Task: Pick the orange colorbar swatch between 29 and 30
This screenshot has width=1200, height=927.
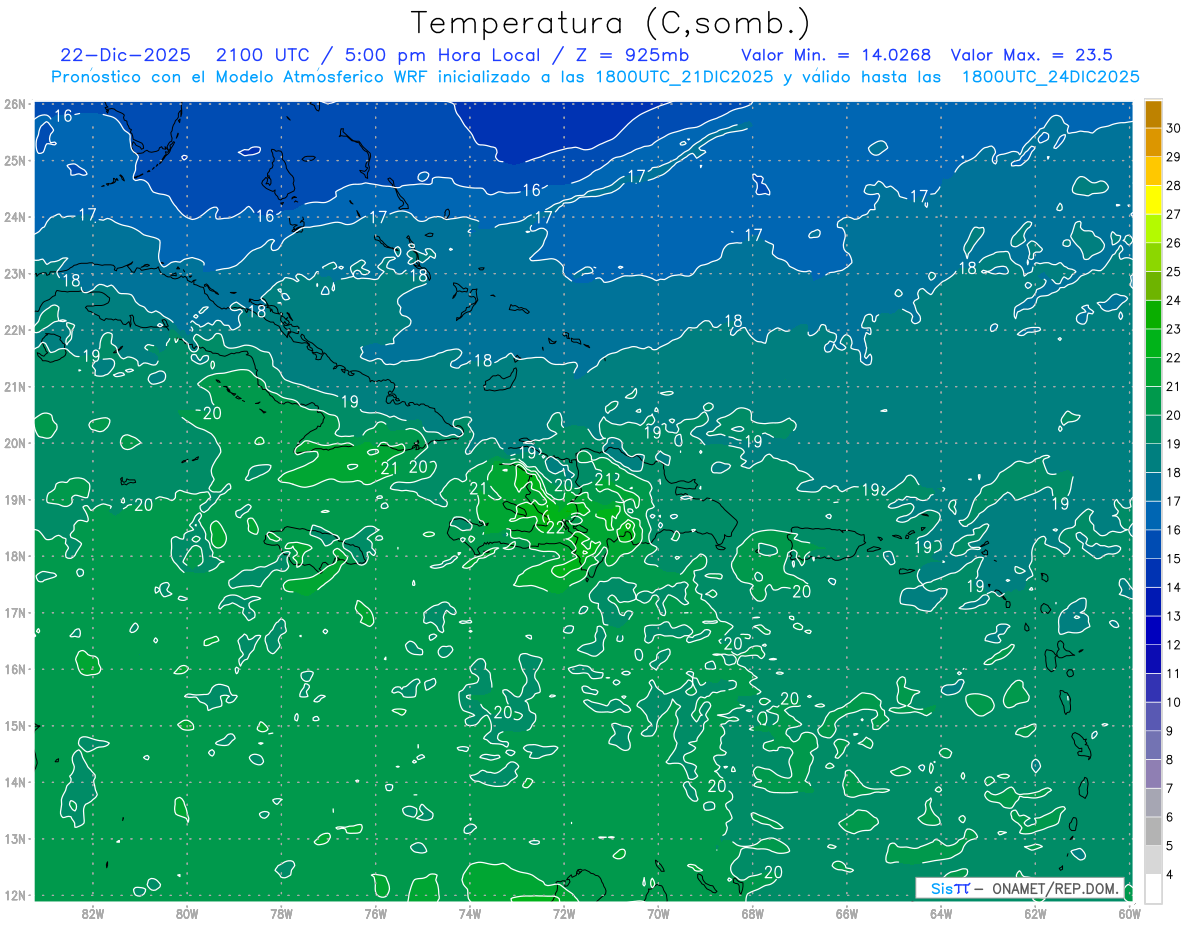Action: point(1153,142)
